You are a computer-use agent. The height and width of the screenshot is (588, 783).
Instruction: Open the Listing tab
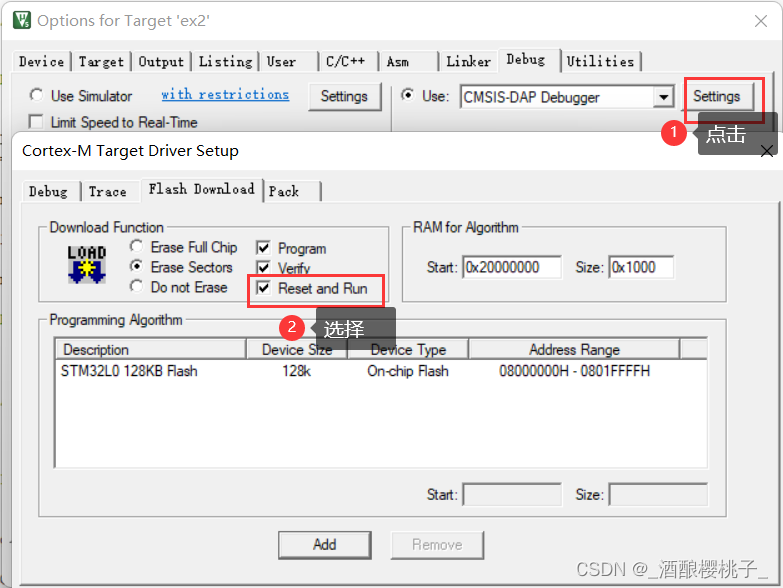click(x=225, y=62)
